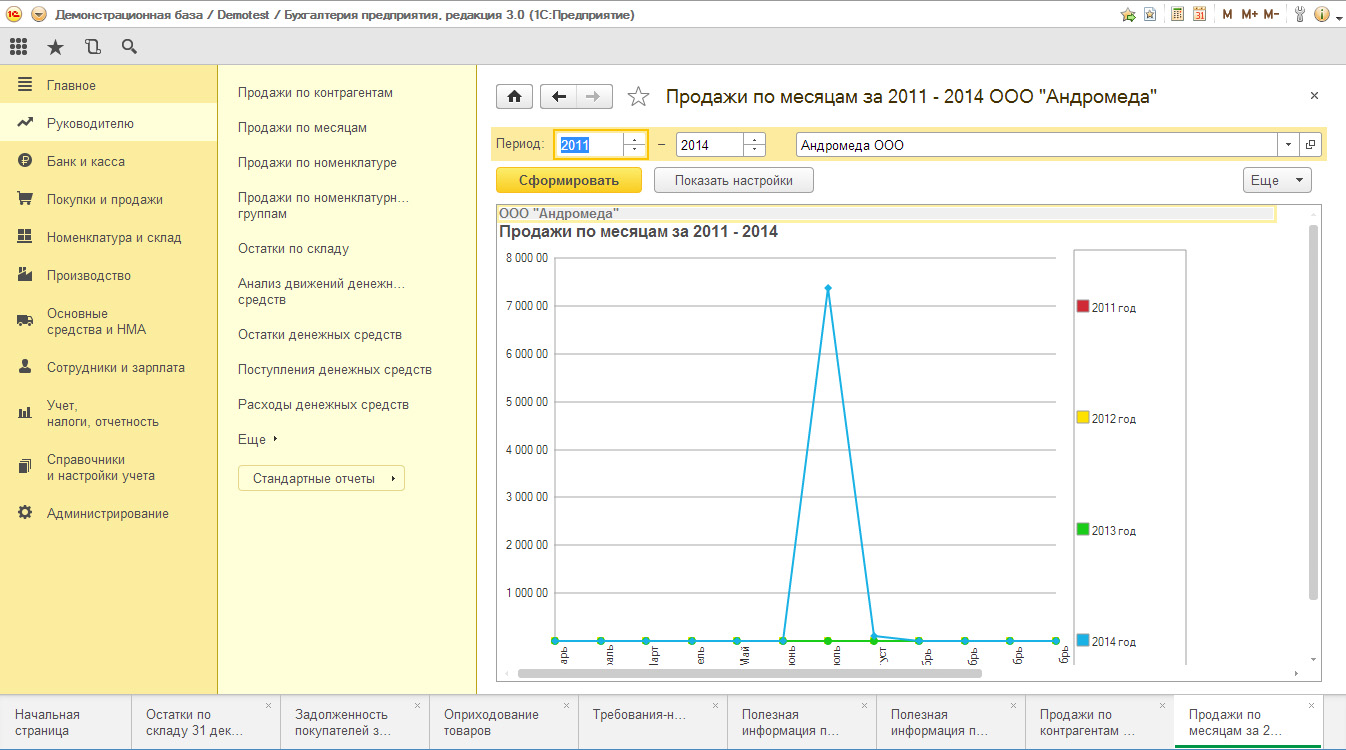Click the M- memory subtract button
This screenshot has width=1346, height=750.
tap(1271, 15)
